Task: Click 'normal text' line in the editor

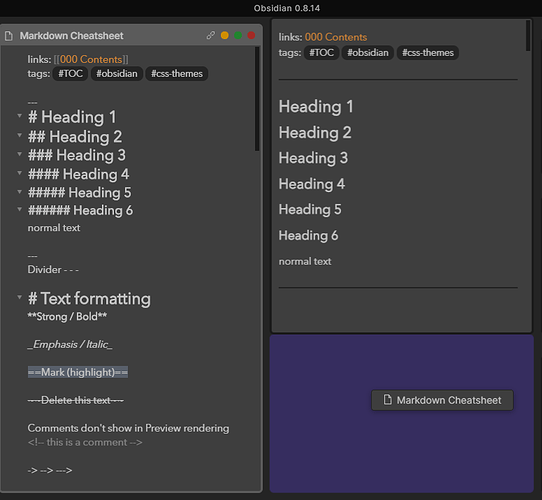Action: pyautogui.click(x=54, y=228)
